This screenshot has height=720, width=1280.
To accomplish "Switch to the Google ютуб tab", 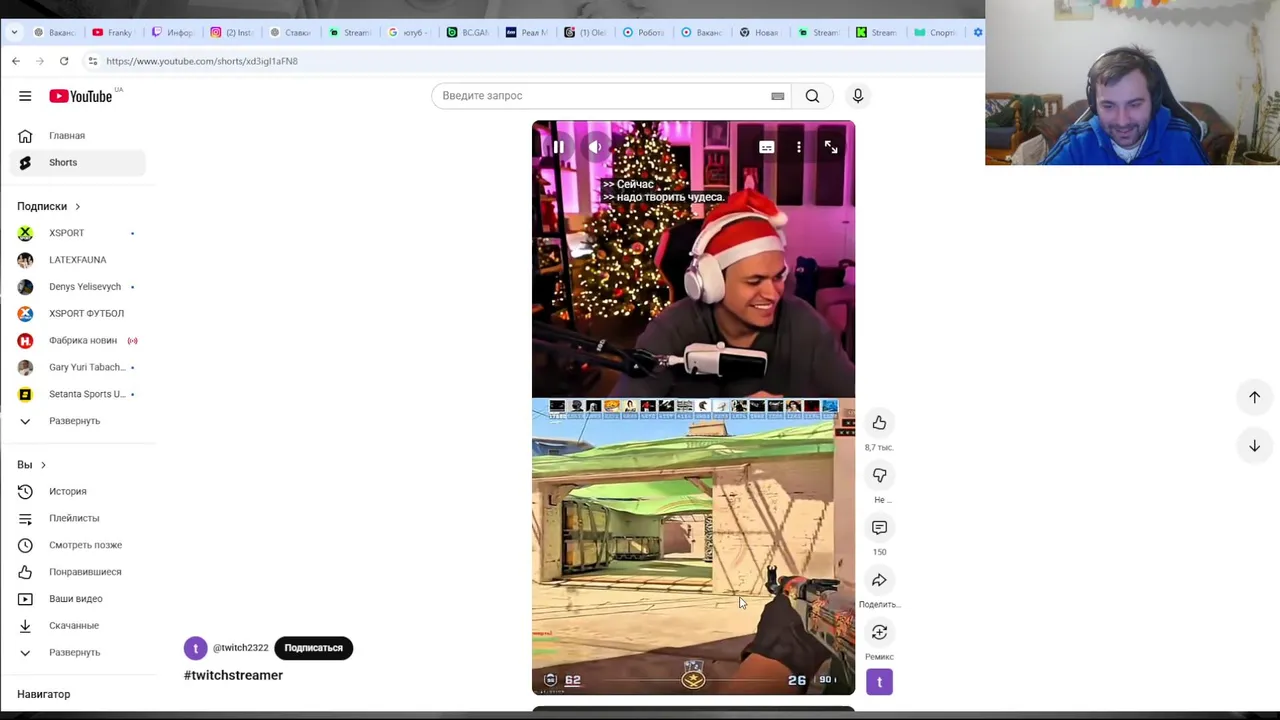I will coord(408,32).
